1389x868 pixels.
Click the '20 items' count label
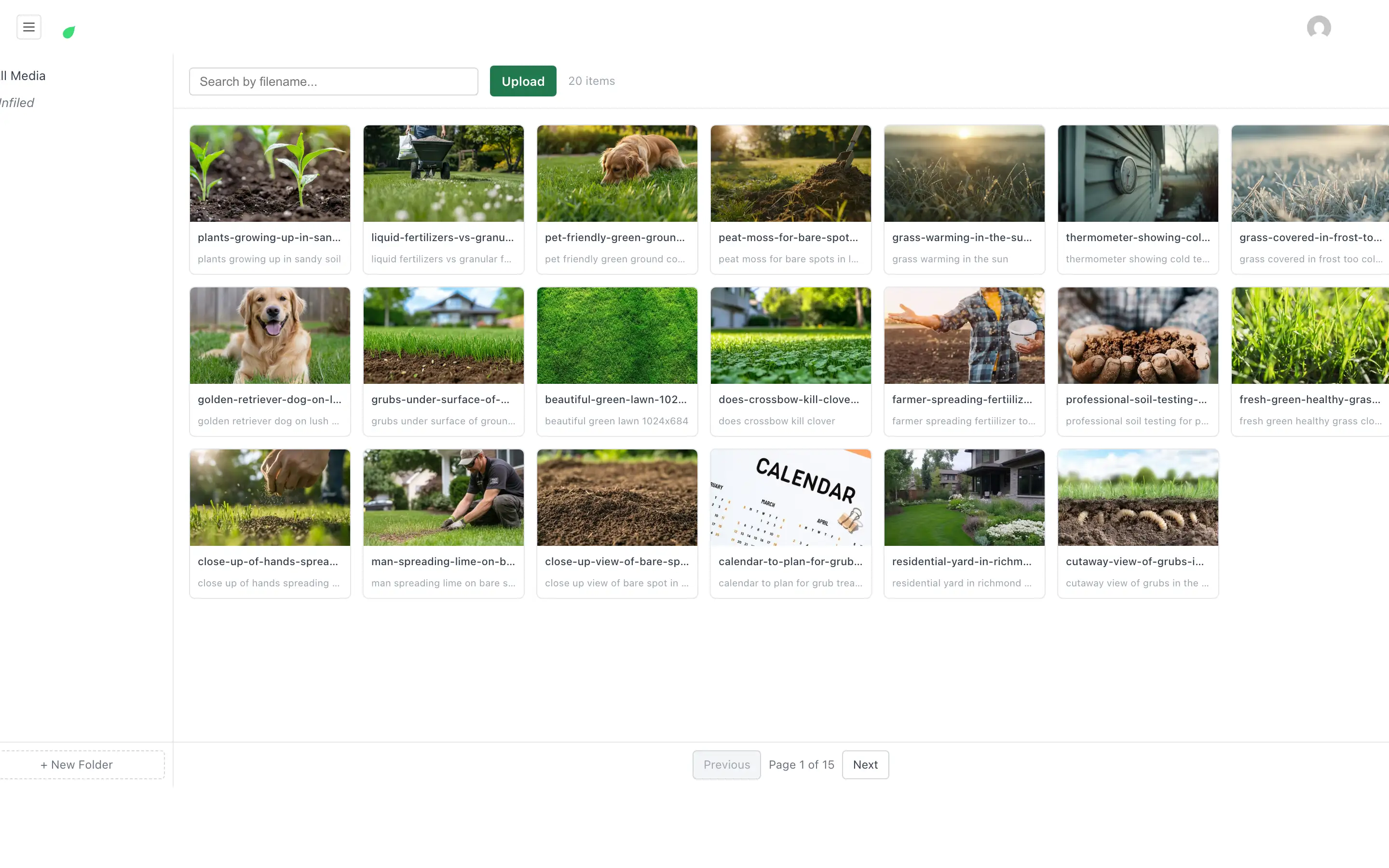(591, 81)
